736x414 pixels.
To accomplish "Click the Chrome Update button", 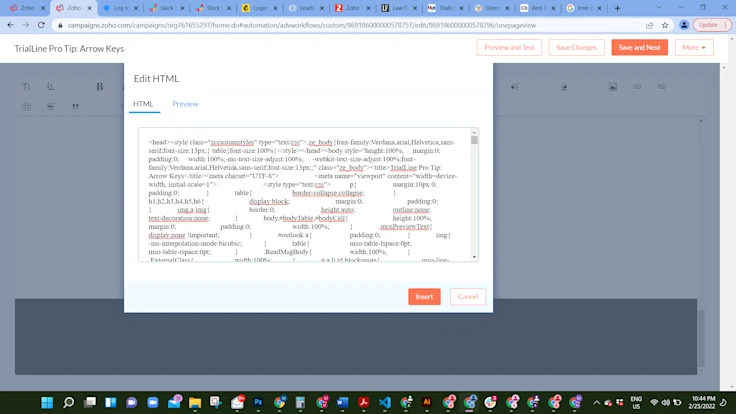I will pyautogui.click(x=712, y=25).
